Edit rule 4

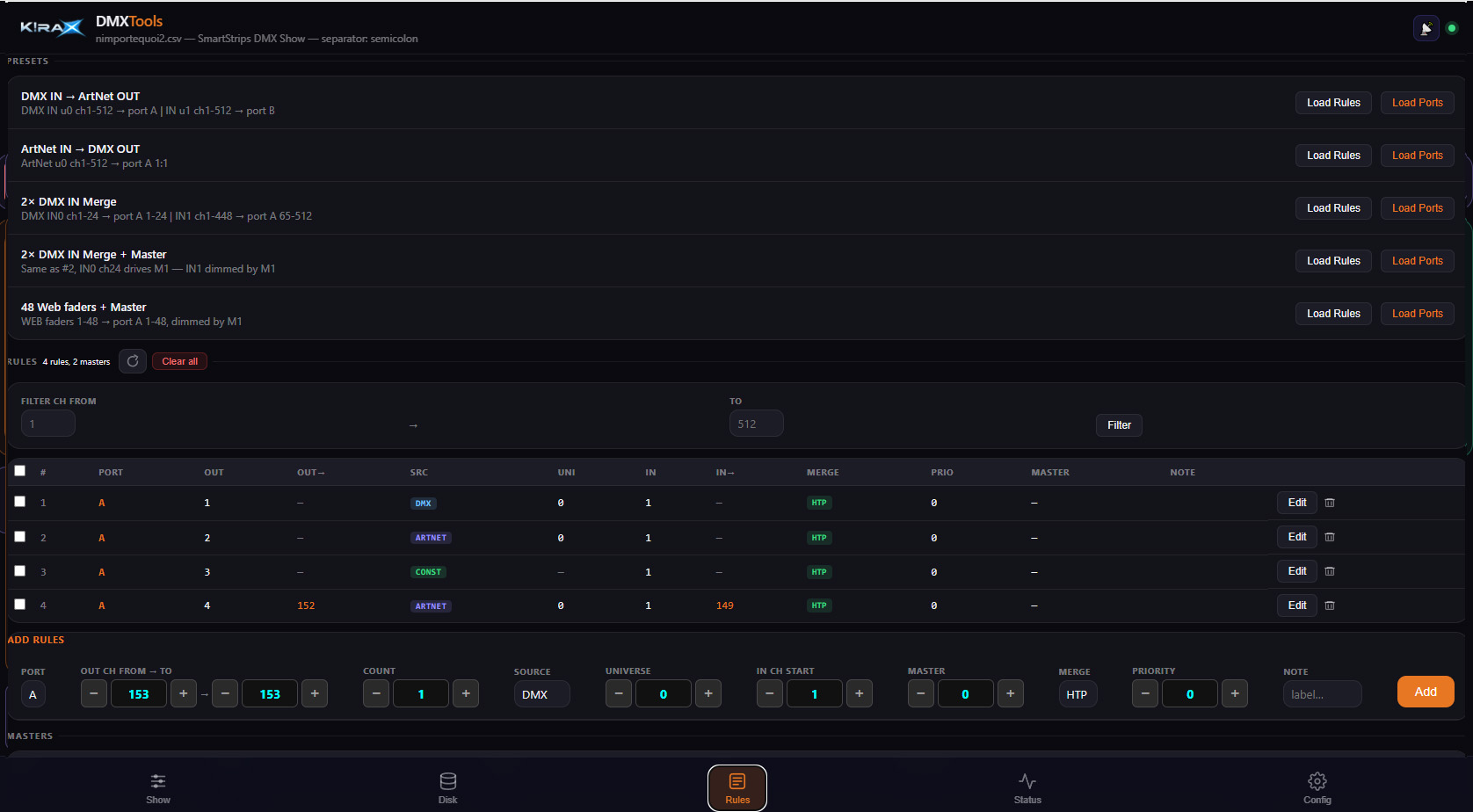[x=1297, y=605]
